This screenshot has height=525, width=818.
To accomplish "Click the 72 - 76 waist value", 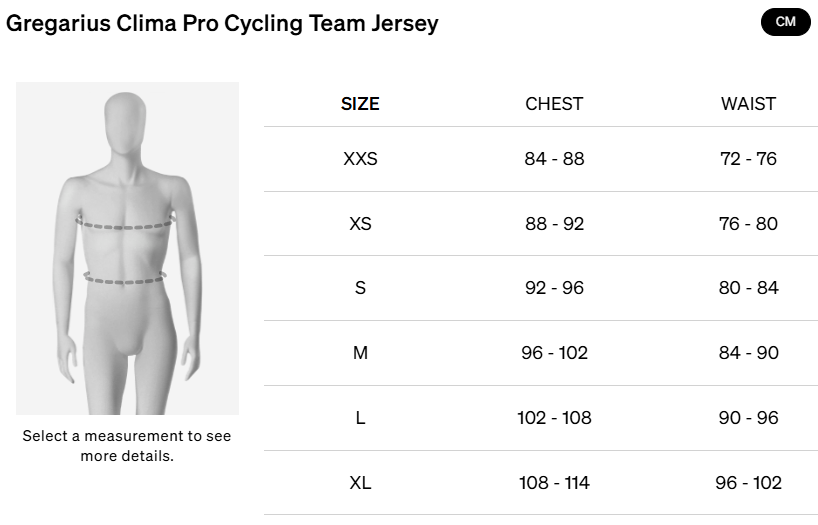I will (x=748, y=159).
